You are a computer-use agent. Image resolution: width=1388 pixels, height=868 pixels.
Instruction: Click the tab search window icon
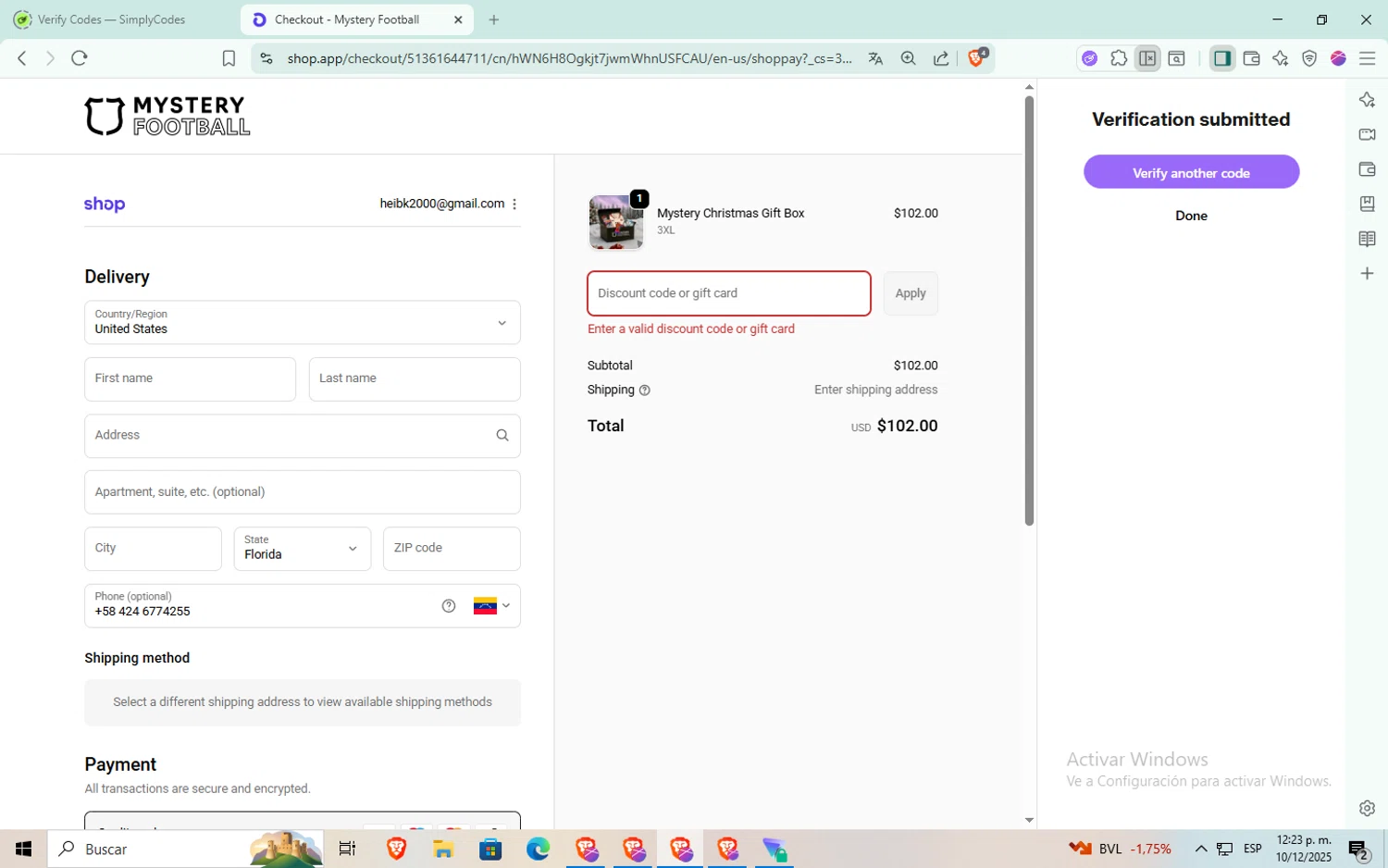pos(1177,58)
